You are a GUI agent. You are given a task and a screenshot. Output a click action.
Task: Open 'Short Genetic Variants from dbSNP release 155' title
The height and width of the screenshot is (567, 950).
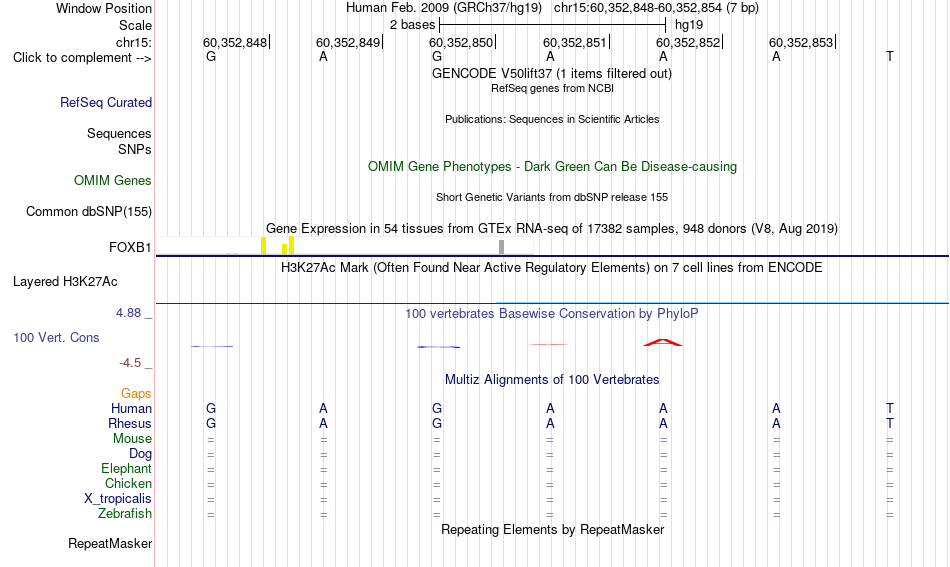pos(552,197)
